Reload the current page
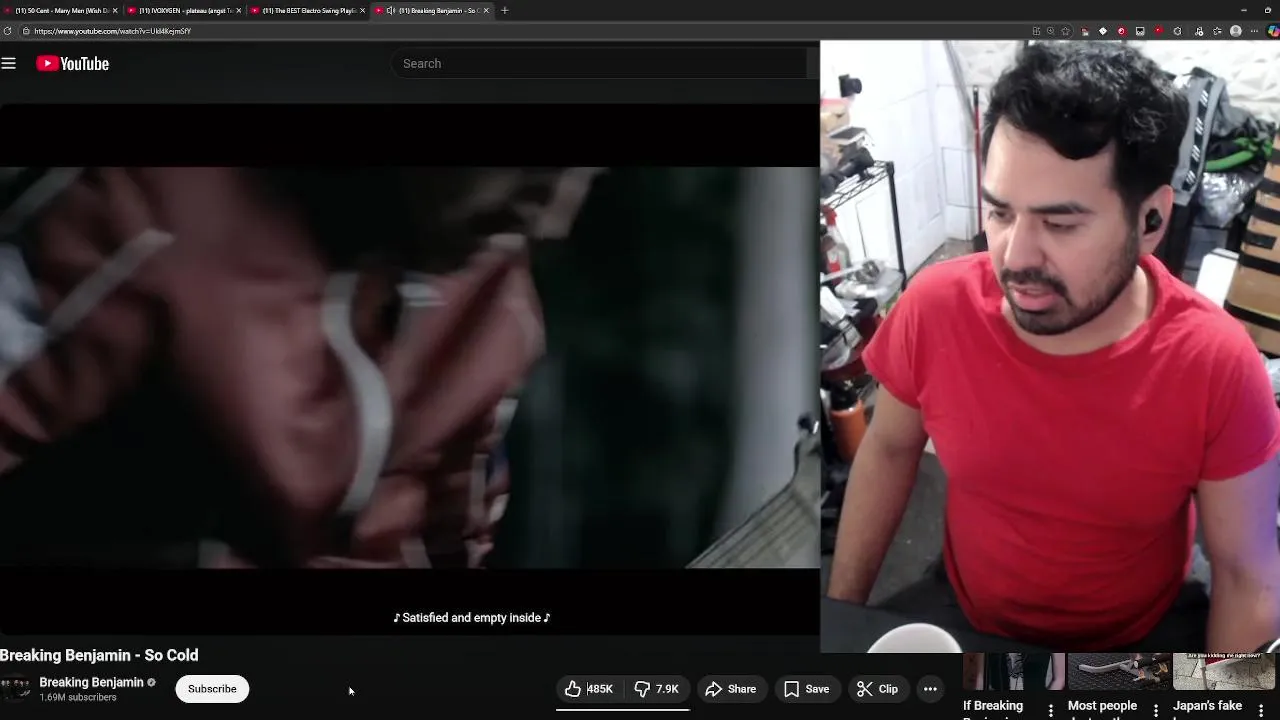 (x=7, y=31)
